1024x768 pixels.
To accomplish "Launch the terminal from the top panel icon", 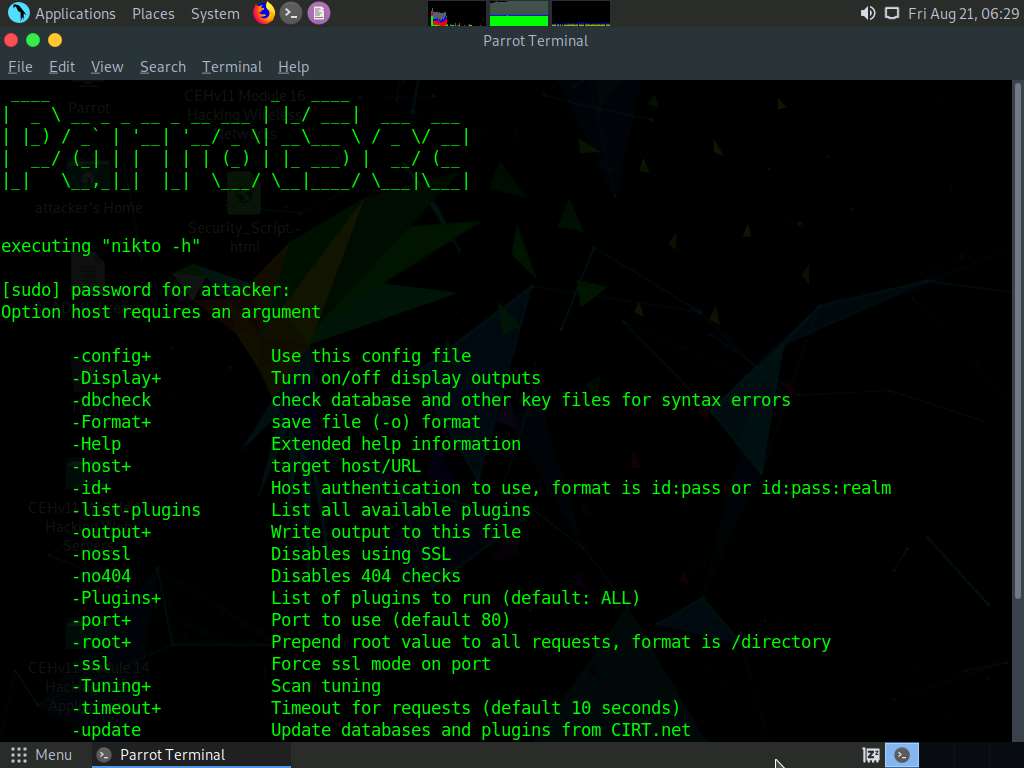I will click(x=291, y=13).
